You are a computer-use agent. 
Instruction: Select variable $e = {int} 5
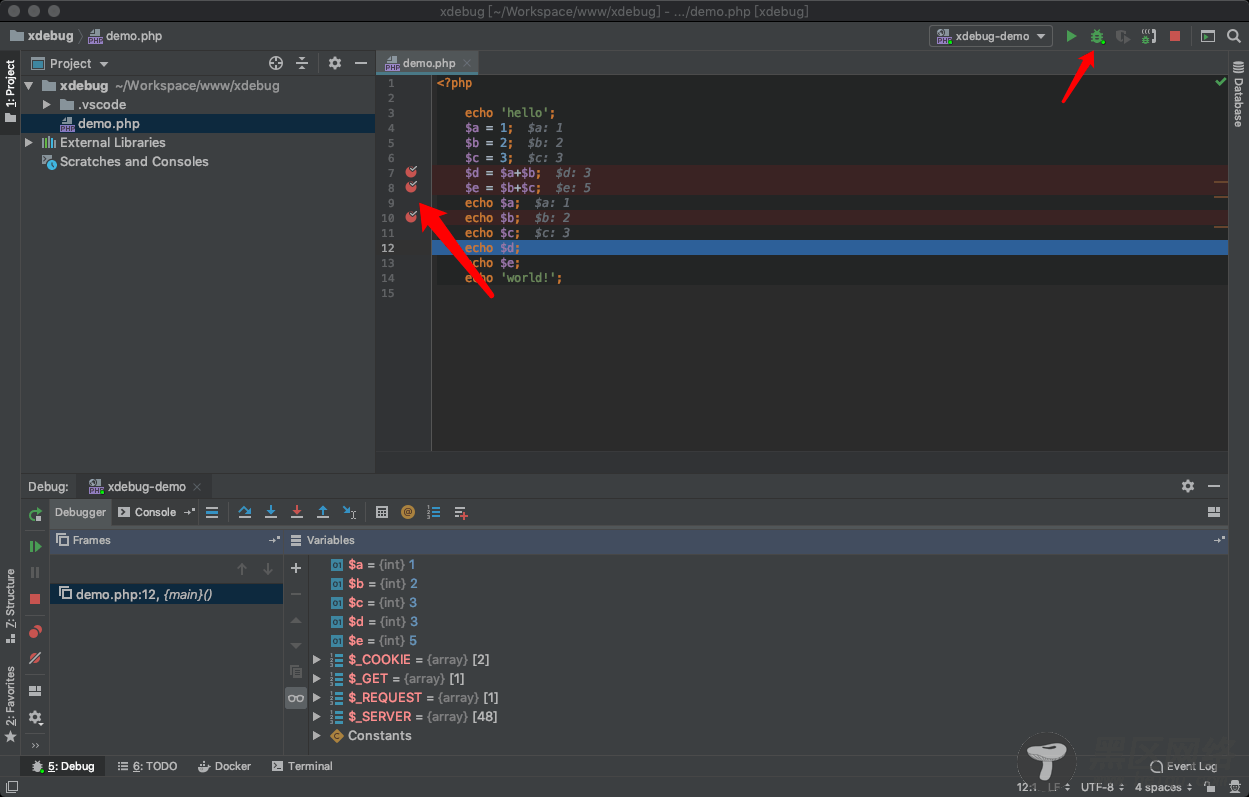(374, 641)
